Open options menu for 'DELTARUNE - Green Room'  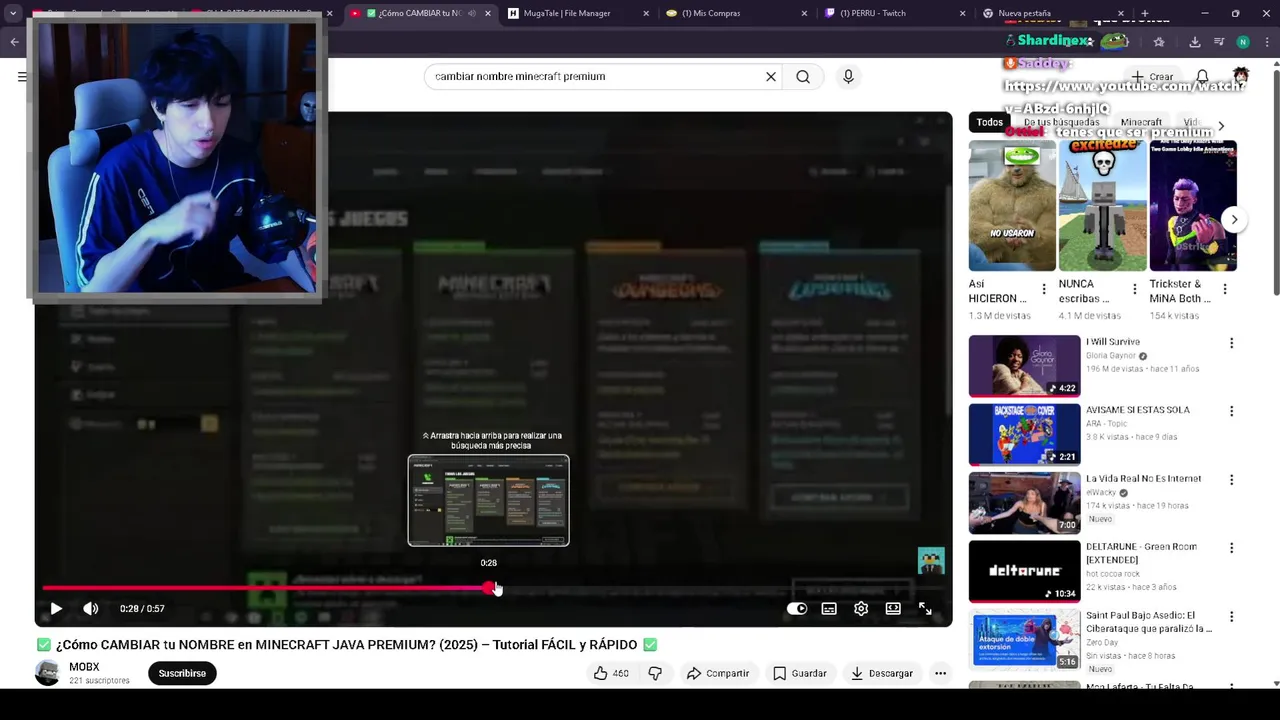coord(1231,548)
